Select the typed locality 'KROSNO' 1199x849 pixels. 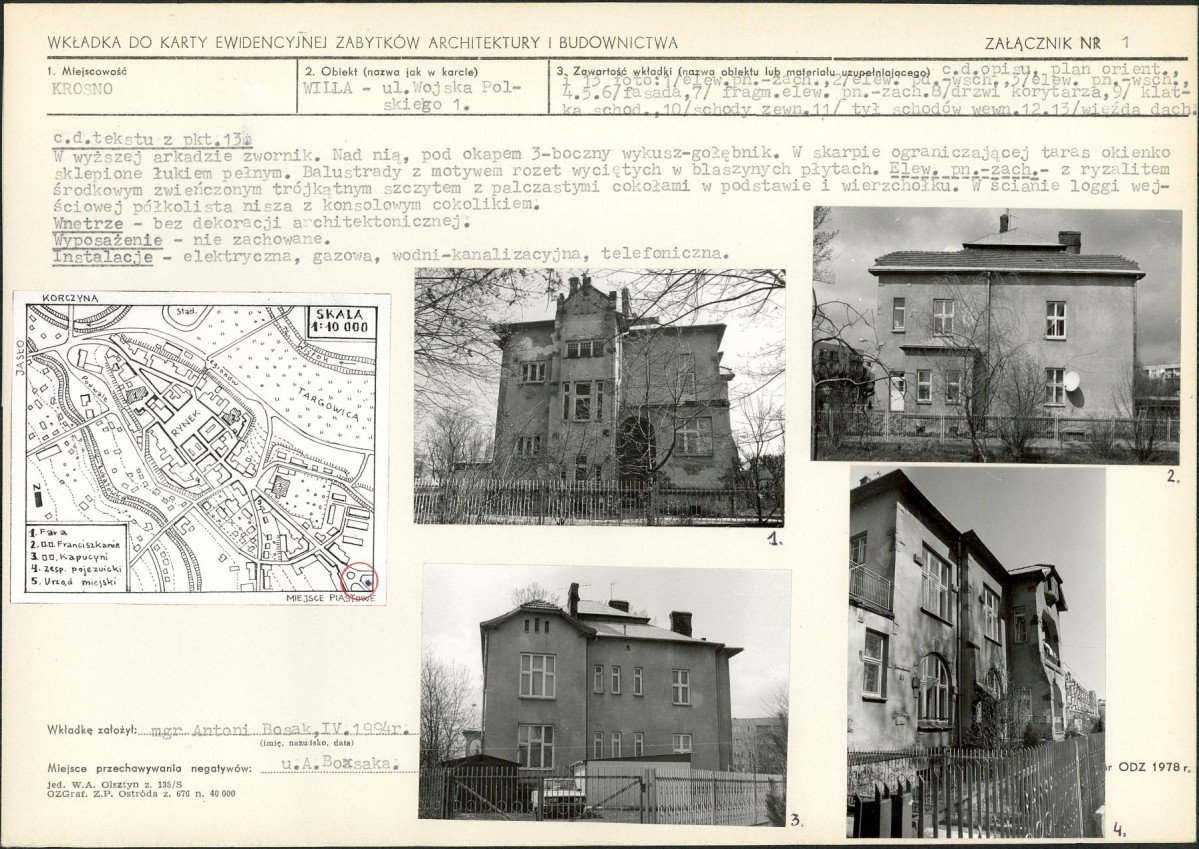click(x=83, y=88)
